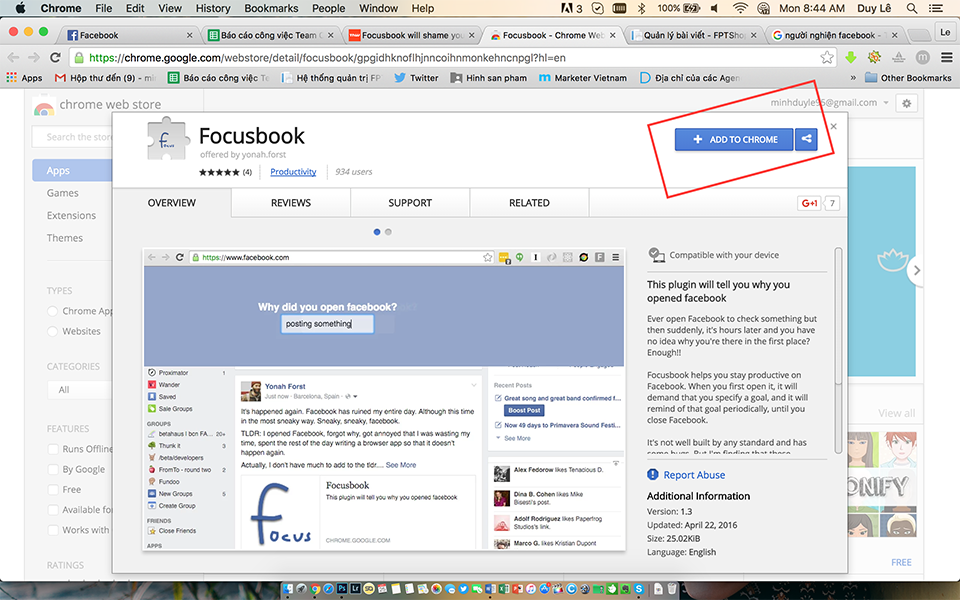Check the By Google feature box
960x600 pixels.
(x=53, y=469)
